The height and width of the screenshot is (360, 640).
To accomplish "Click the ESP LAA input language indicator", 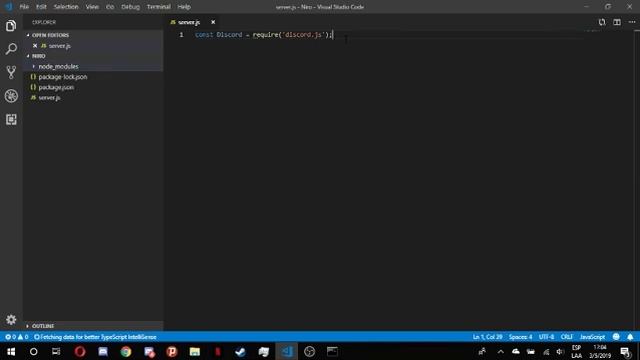I will (576, 351).
